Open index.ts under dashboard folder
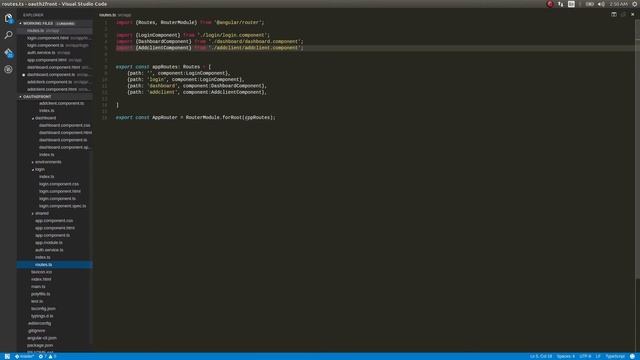640x360 pixels. tap(47, 155)
